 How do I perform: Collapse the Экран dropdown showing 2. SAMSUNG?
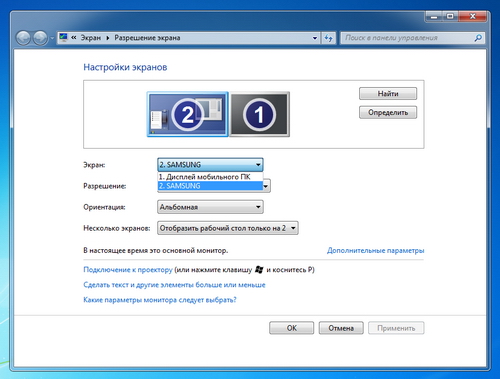[210, 165]
